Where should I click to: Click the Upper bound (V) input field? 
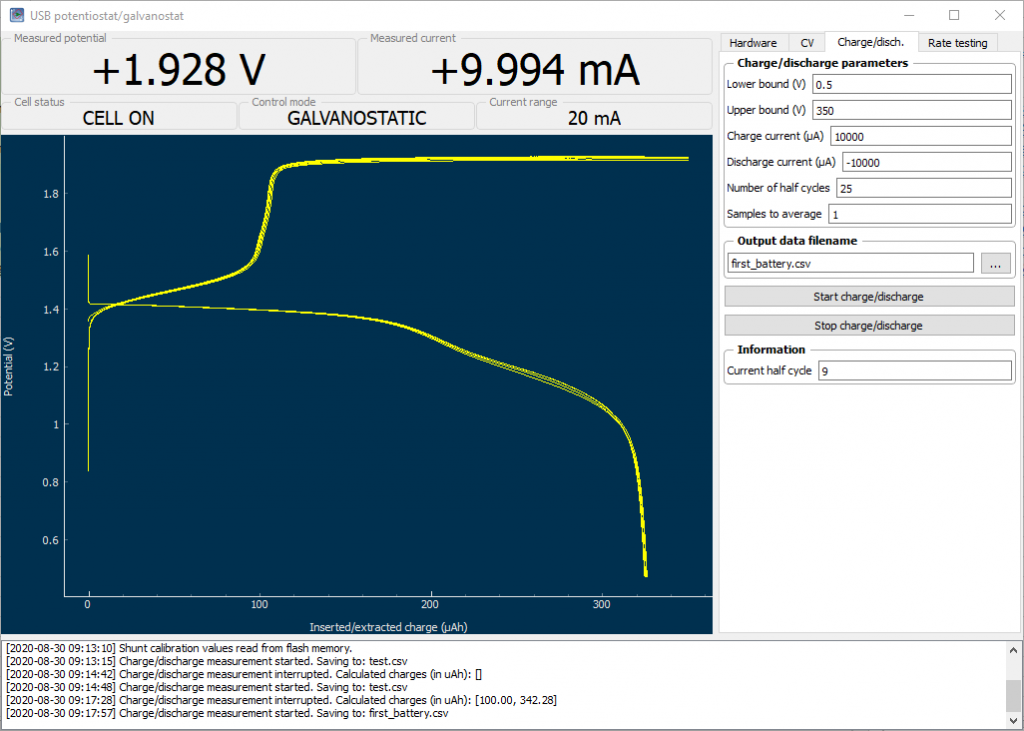(912, 110)
